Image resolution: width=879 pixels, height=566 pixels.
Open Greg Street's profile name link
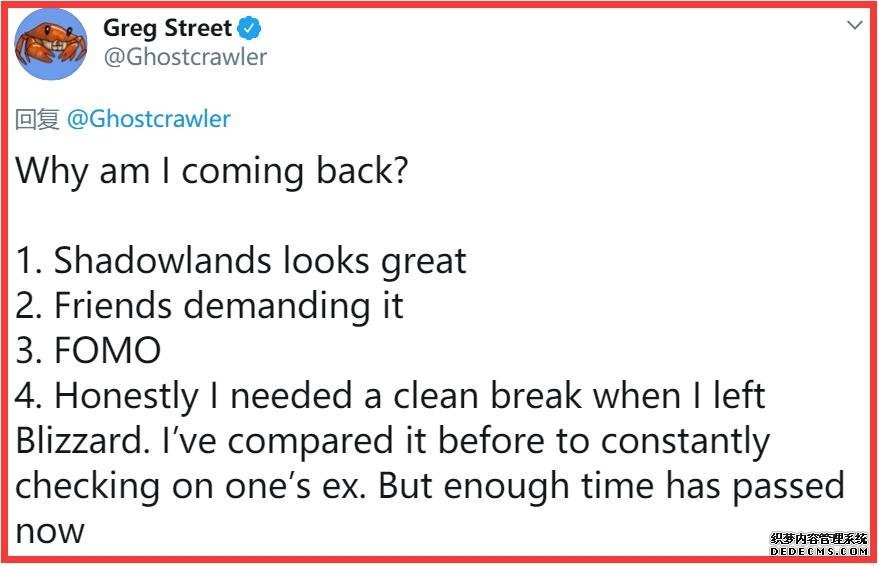coord(167,28)
